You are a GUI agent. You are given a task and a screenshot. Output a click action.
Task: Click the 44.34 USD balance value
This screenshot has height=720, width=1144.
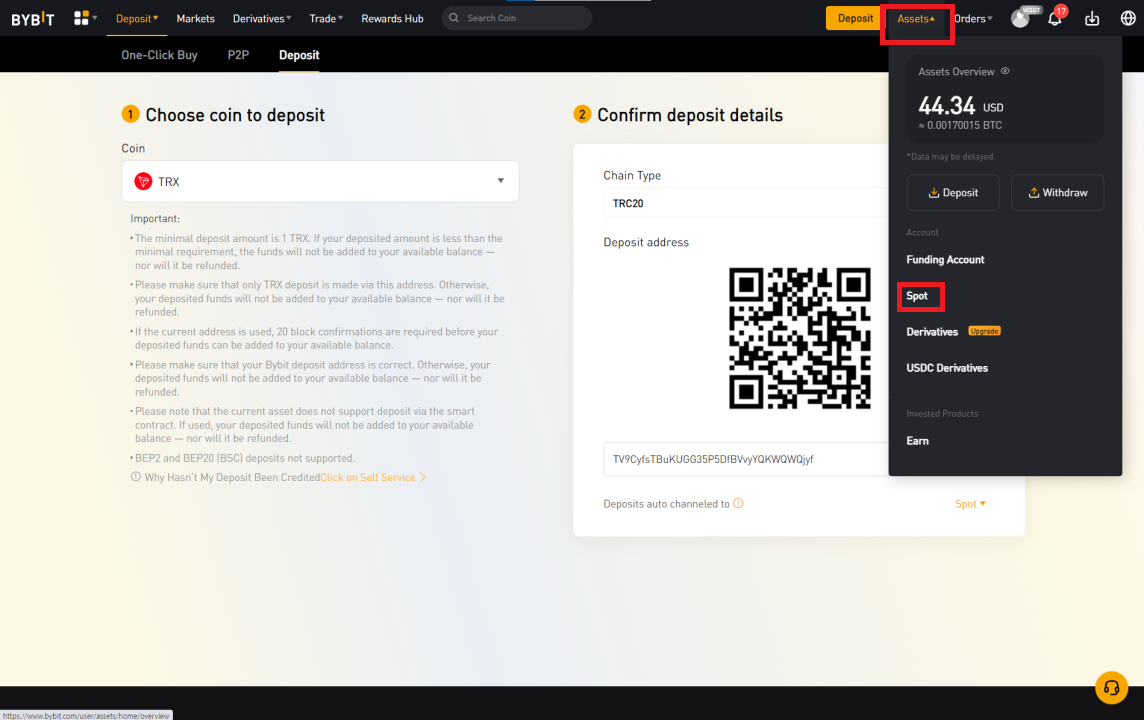[960, 106]
